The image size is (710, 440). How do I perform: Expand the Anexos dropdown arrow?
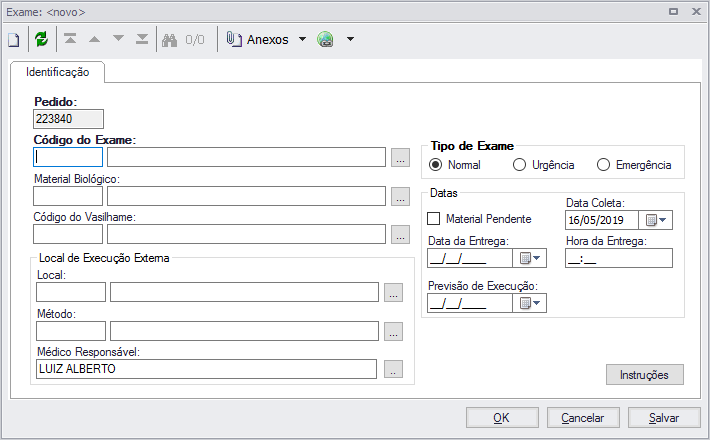(303, 40)
